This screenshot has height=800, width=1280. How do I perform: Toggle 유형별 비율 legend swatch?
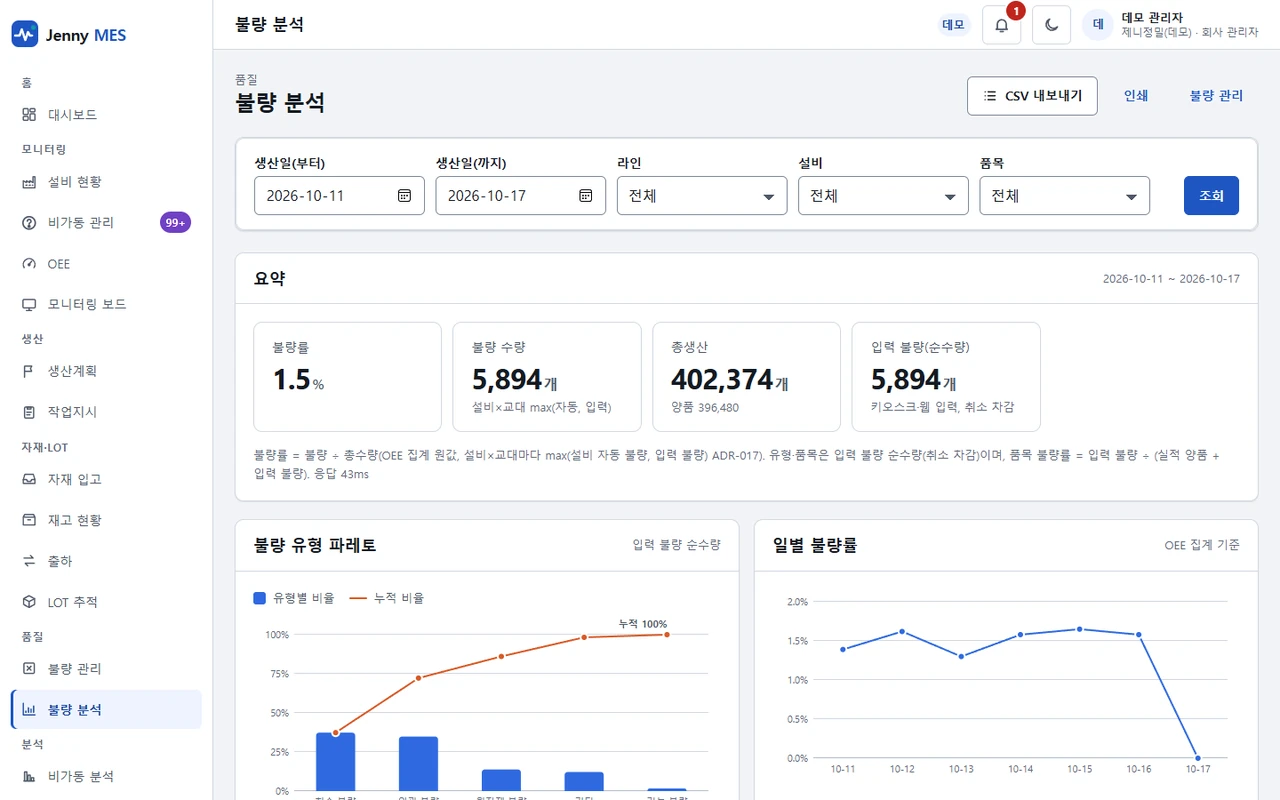[260, 598]
